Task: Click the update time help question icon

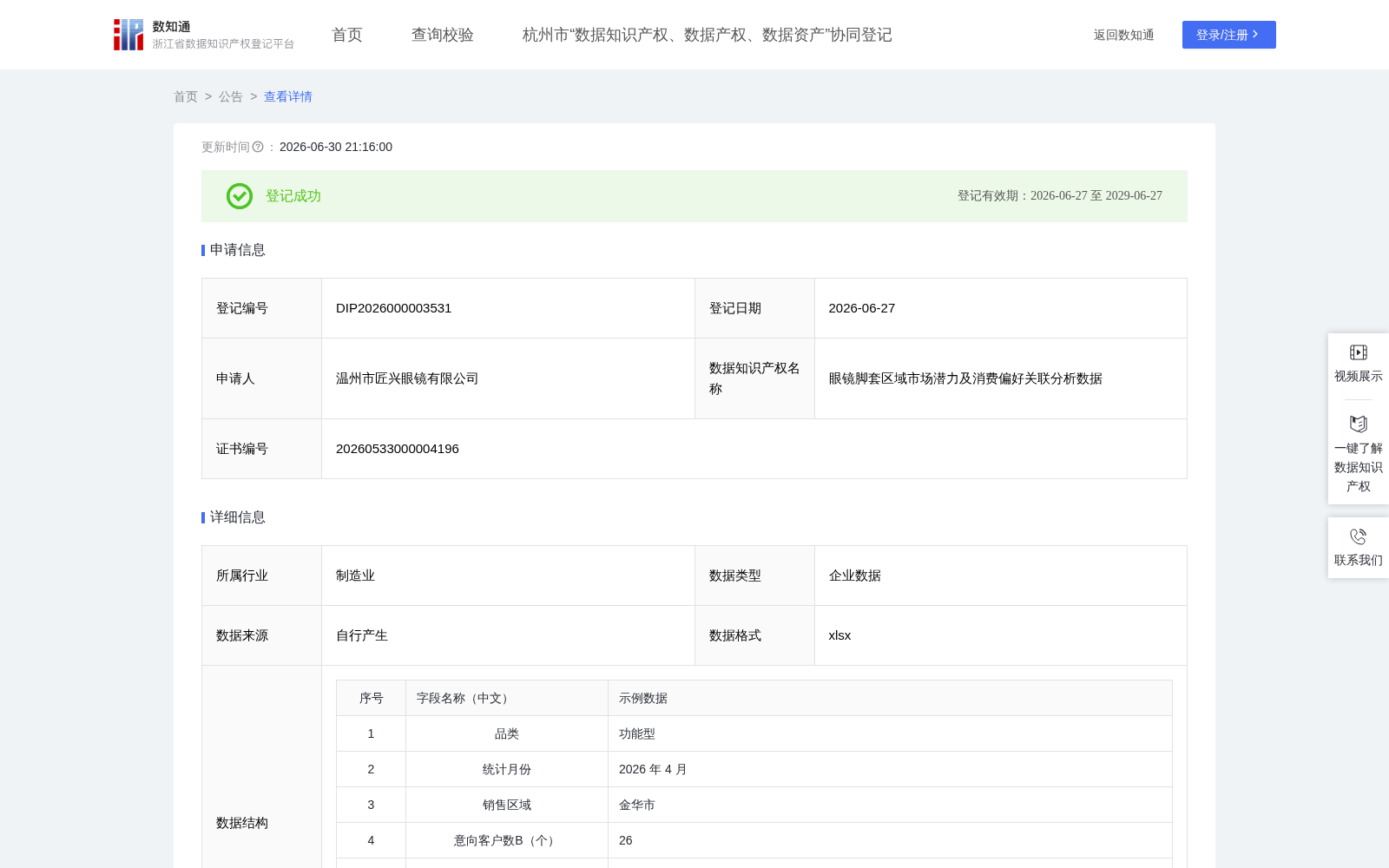Action: pyautogui.click(x=258, y=148)
